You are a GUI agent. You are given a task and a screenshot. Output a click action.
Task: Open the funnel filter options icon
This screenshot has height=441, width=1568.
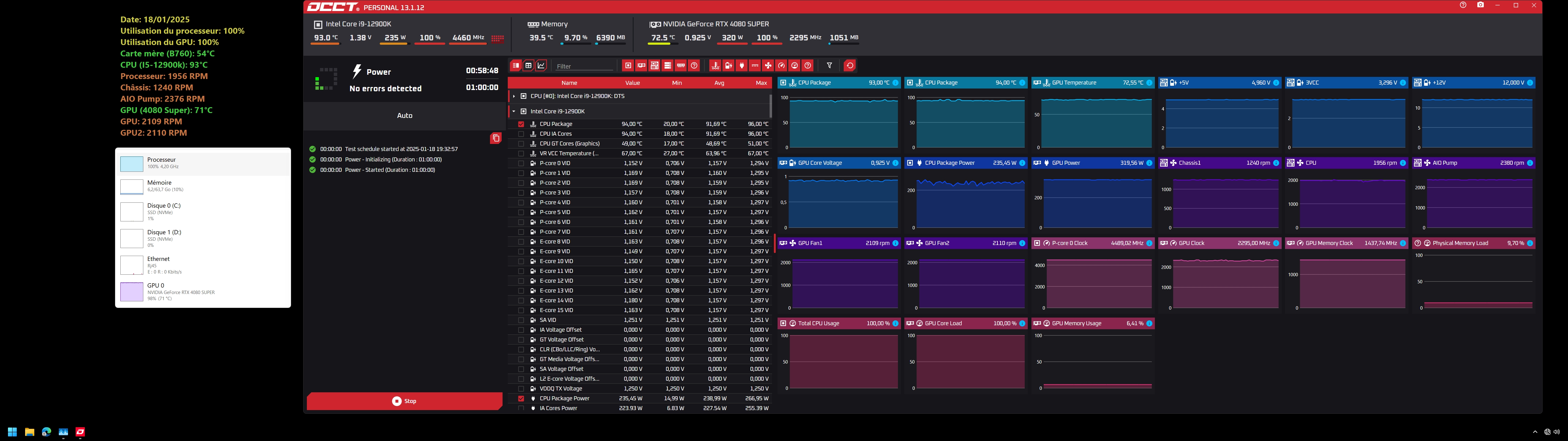(829, 66)
